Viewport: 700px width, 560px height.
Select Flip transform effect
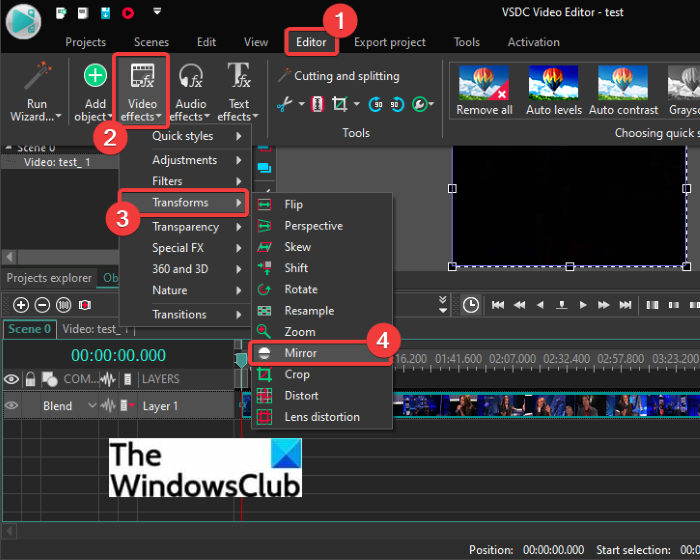(322, 205)
